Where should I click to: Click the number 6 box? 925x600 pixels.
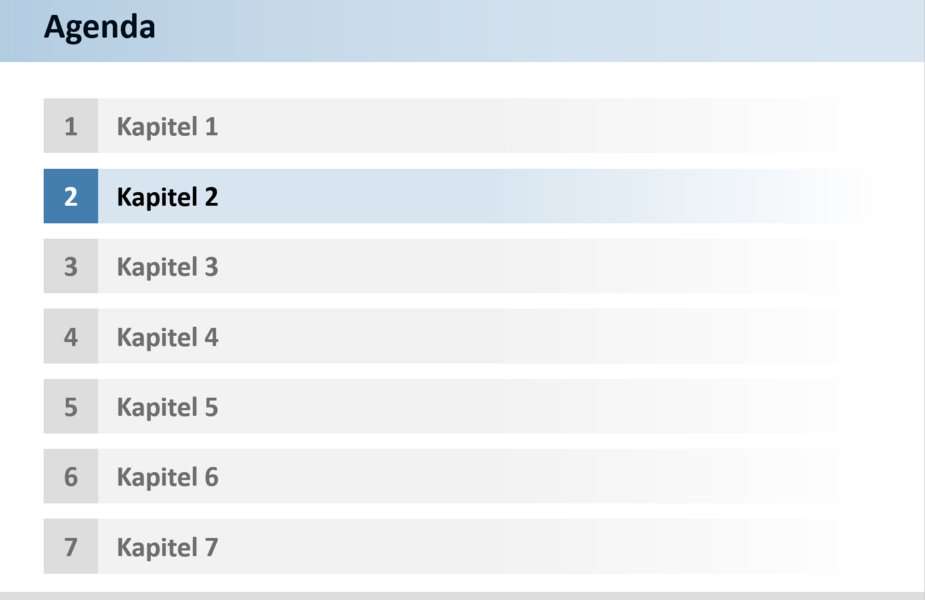(x=71, y=476)
